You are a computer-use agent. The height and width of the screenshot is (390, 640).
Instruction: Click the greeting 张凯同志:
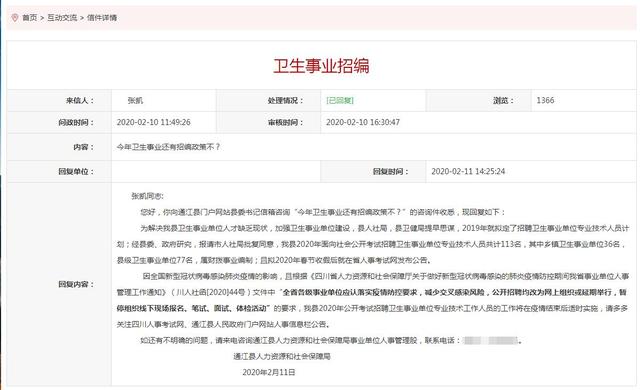click(147, 196)
